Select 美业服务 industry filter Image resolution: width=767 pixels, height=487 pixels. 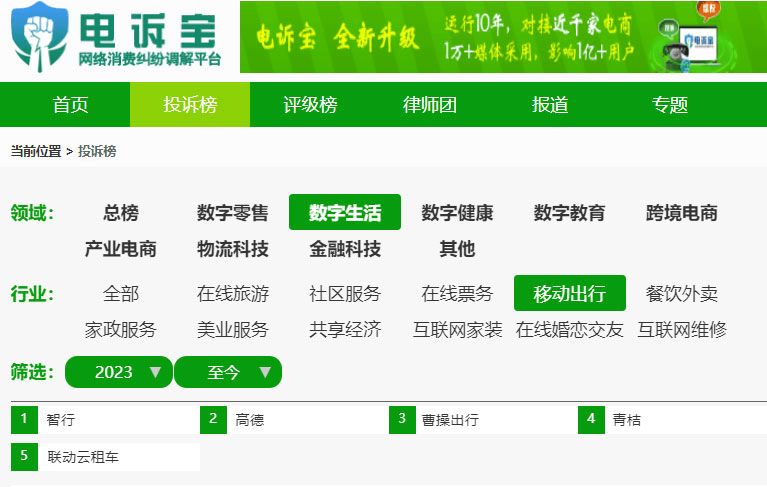point(233,330)
